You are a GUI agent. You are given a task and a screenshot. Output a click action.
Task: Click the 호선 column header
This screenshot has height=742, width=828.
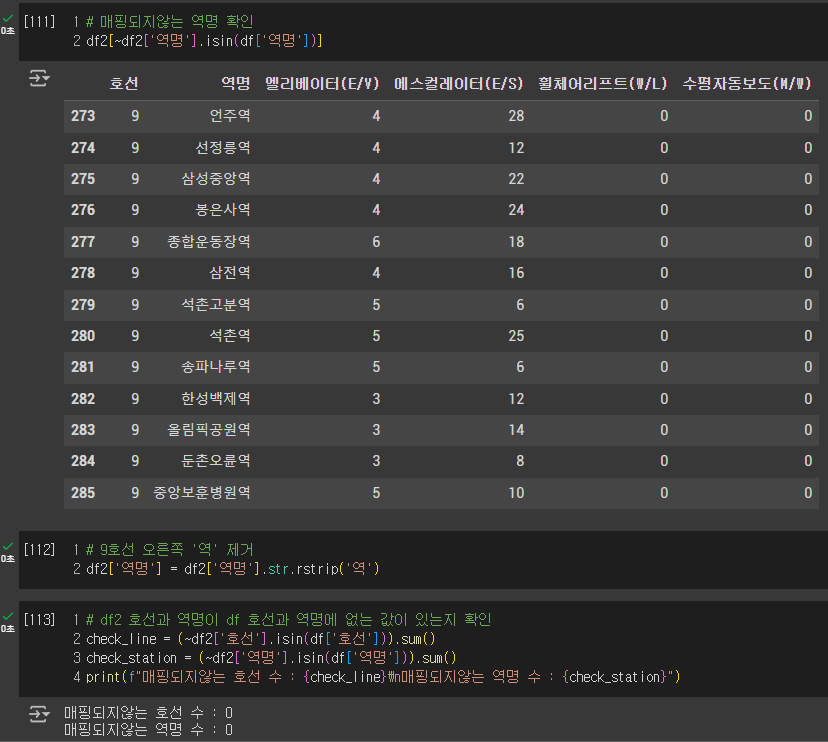[124, 83]
